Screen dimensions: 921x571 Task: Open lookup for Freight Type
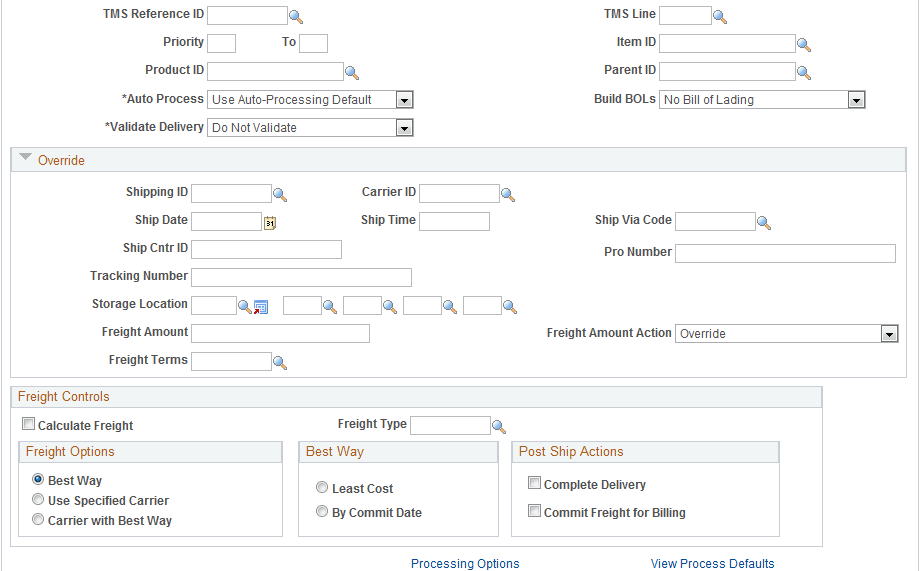coord(499,427)
